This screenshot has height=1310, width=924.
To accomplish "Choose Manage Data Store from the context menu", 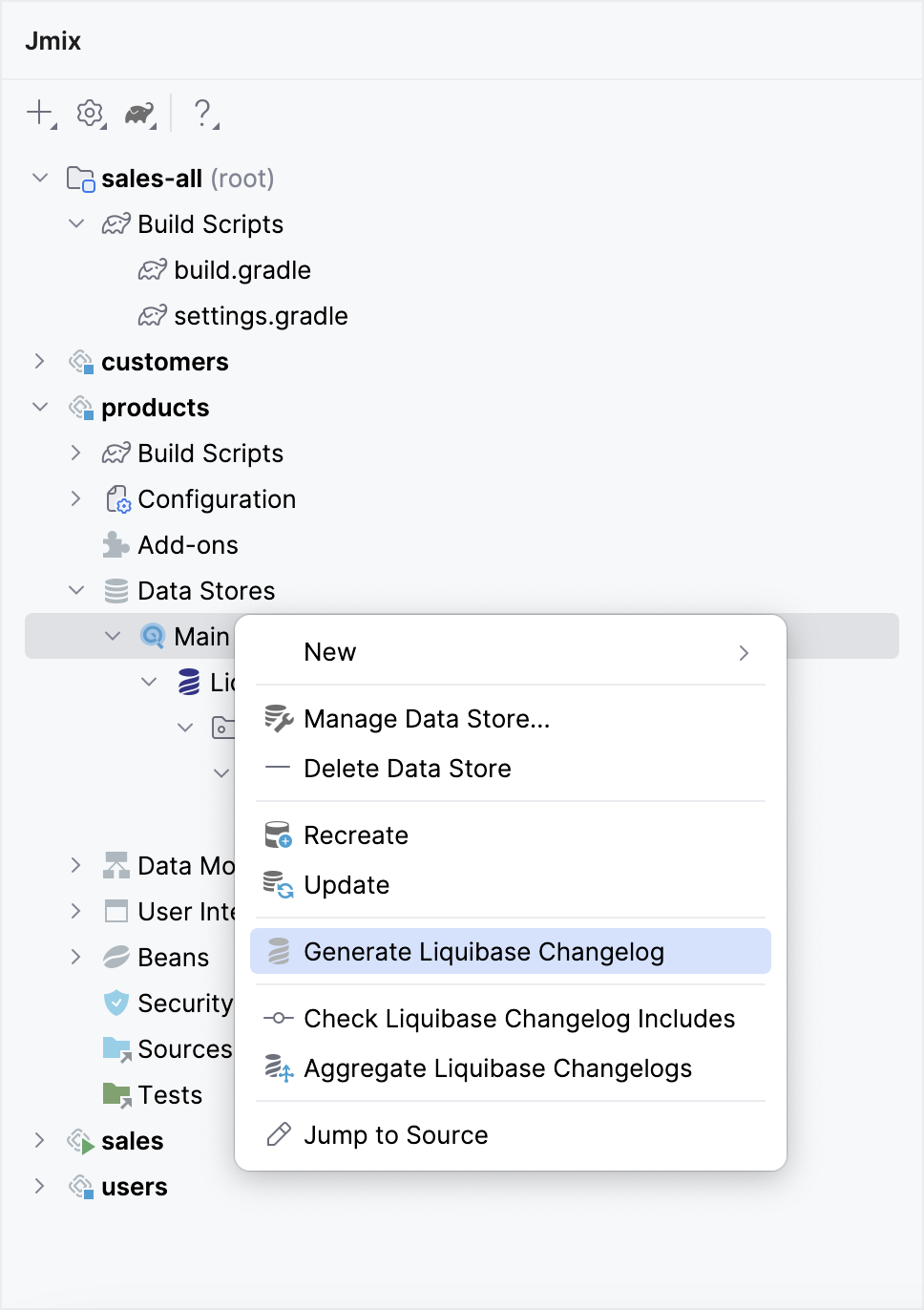I will click(x=427, y=719).
